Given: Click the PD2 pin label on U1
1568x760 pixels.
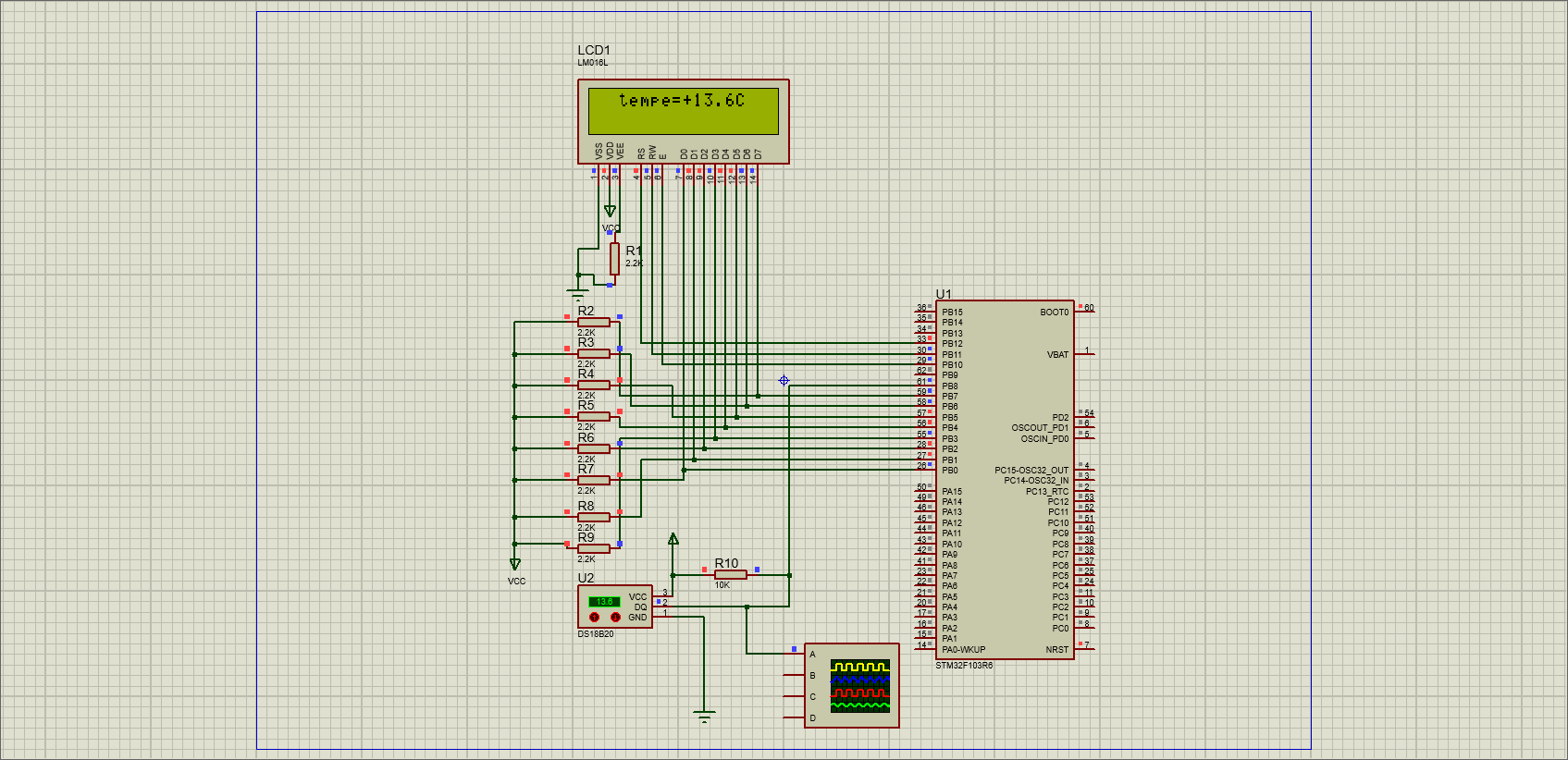Looking at the screenshot, I should 1060,418.
